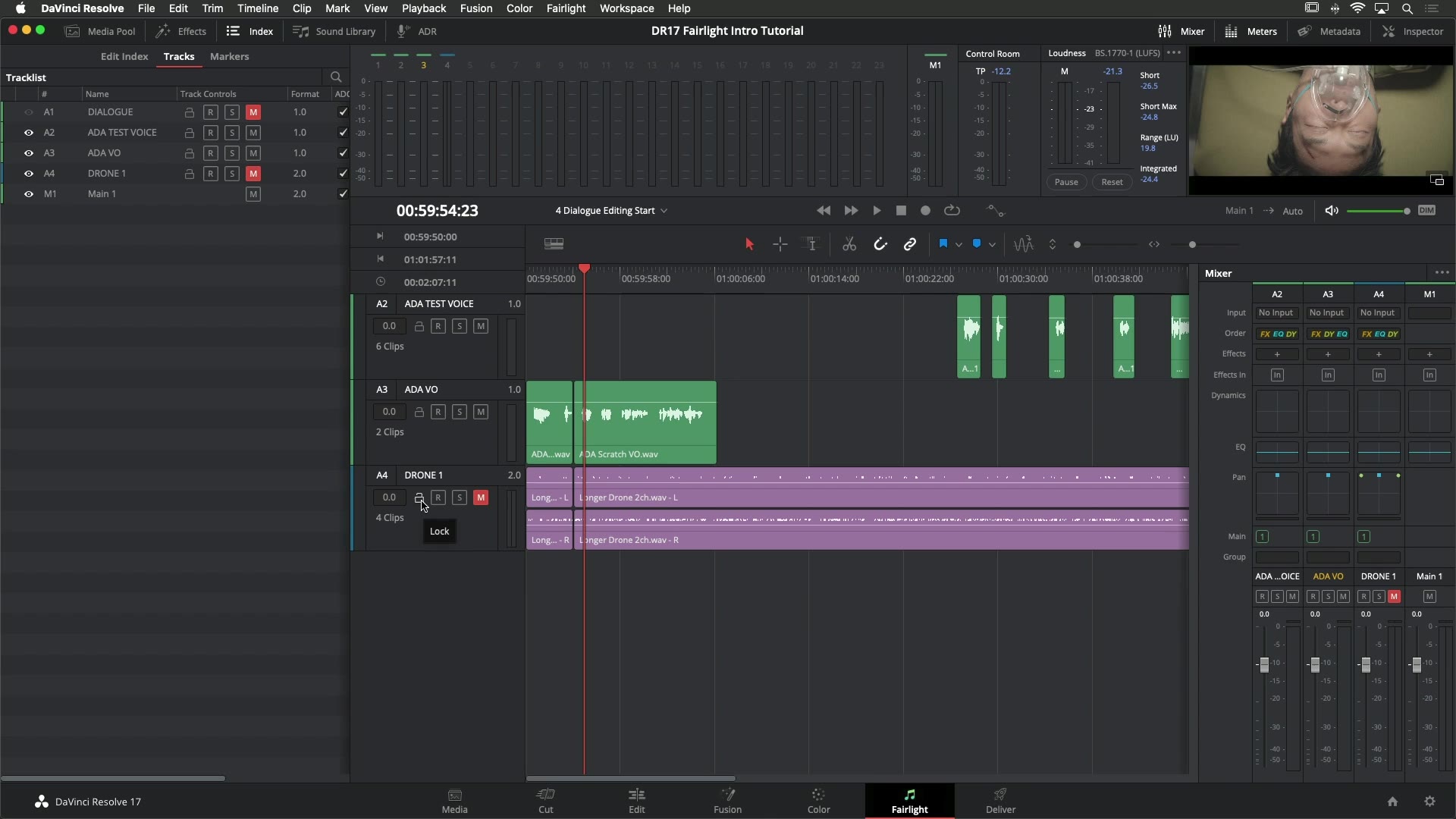This screenshot has width=1456, height=819.
Task: Unmute DIALOGUE track in Tracklist
Action: pyautogui.click(x=253, y=112)
